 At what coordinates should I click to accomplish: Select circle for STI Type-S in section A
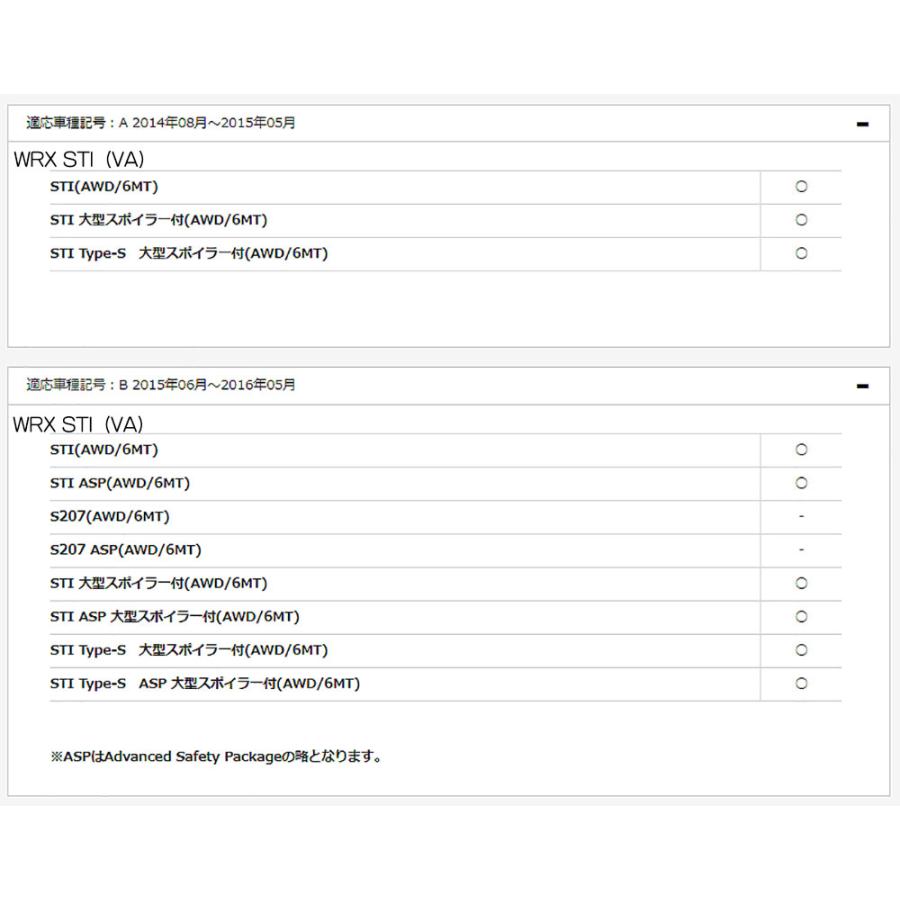(x=801, y=253)
